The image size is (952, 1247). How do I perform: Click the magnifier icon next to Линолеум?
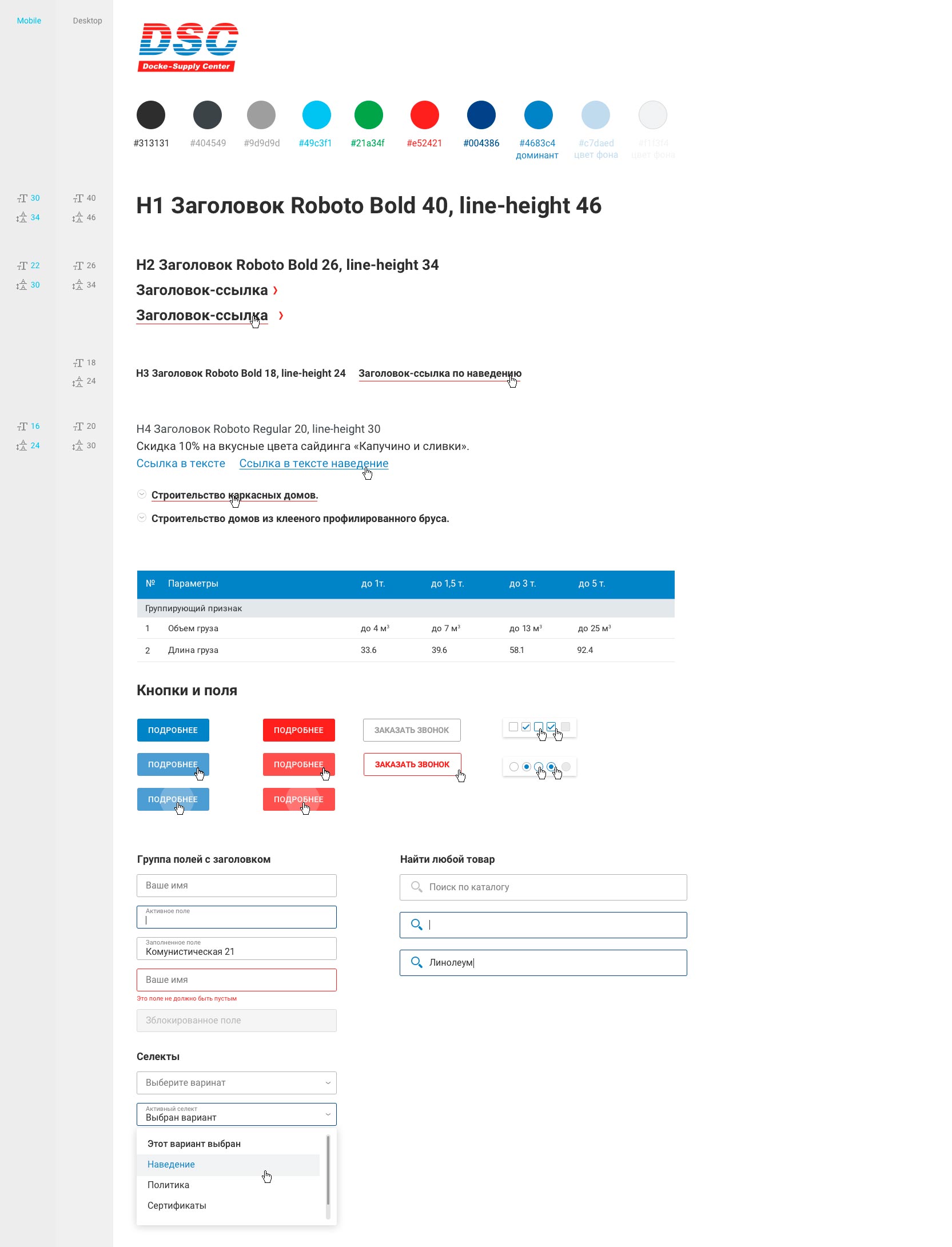tap(417, 962)
